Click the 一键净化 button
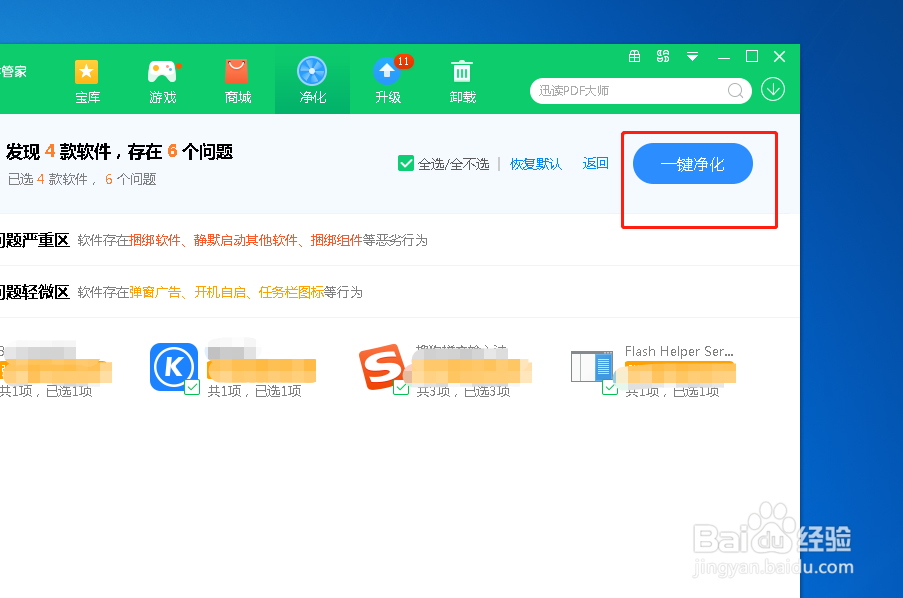Viewport: 903px width, 598px height. pos(692,163)
